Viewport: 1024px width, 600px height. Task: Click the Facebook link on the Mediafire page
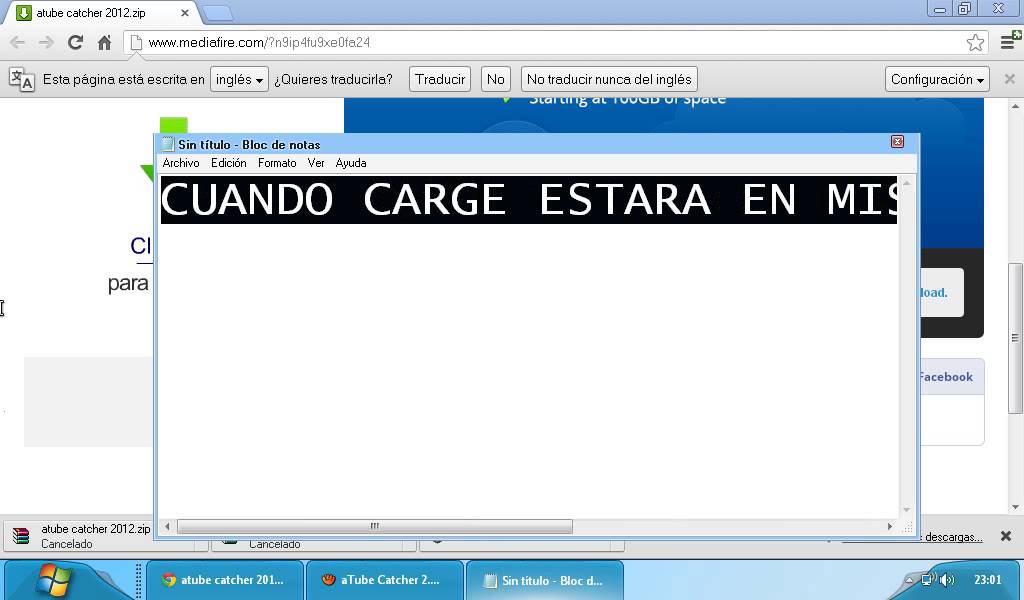(x=946, y=377)
